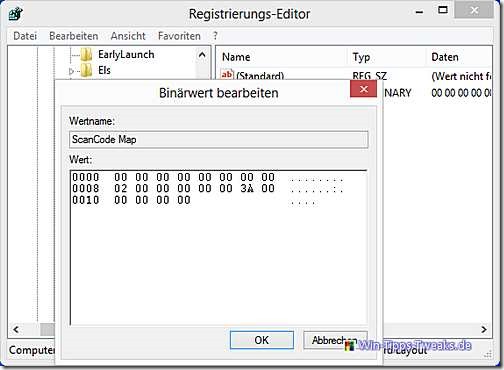Open the ? help menu

(x=215, y=36)
